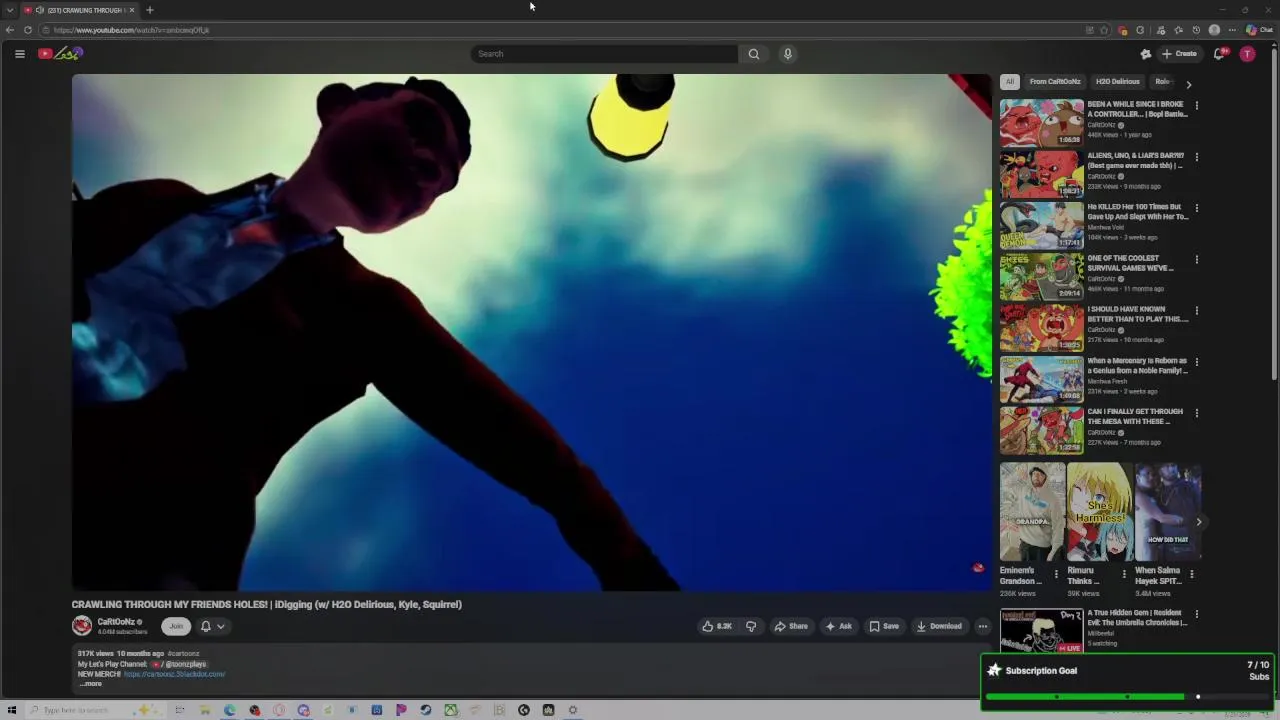Click the browser address bar URL

coord(131,30)
